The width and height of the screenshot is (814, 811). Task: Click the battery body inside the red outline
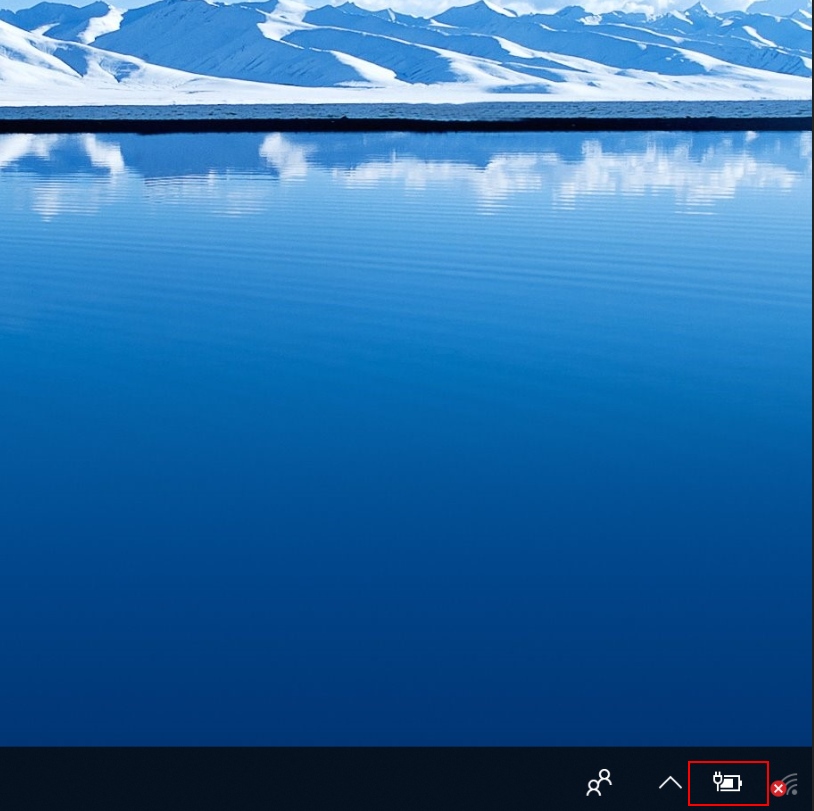pyautogui.click(x=732, y=784)
